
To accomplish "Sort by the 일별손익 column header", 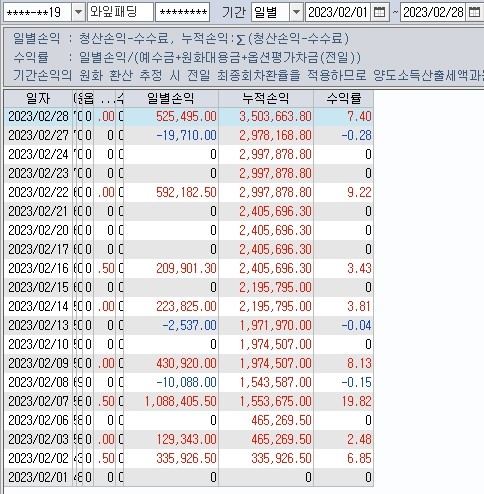I will [171, 98].
